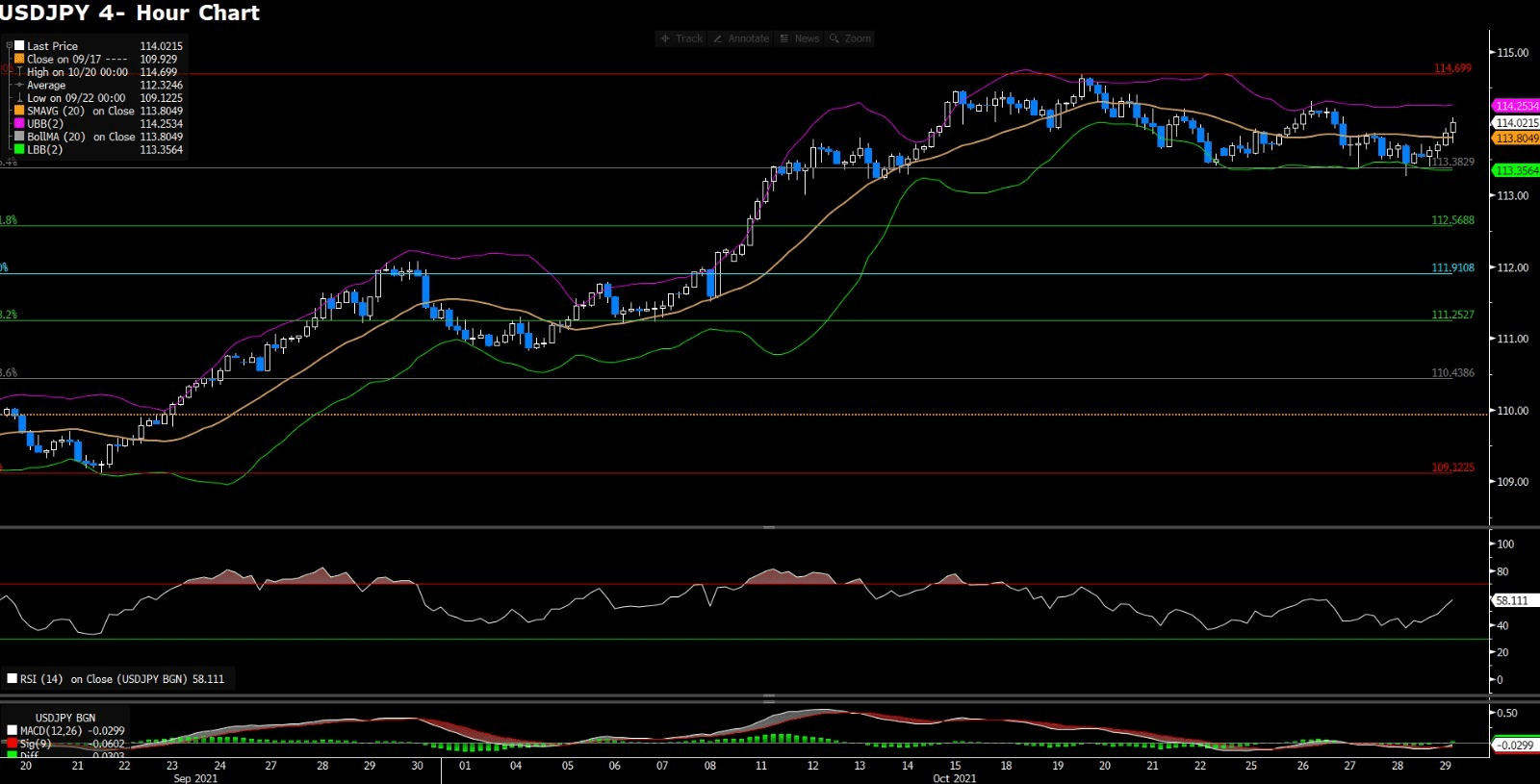Click the USDJPY 4-Hour Chart title
This screenshot has width=1540, height=784.
(x=130, y=13)
